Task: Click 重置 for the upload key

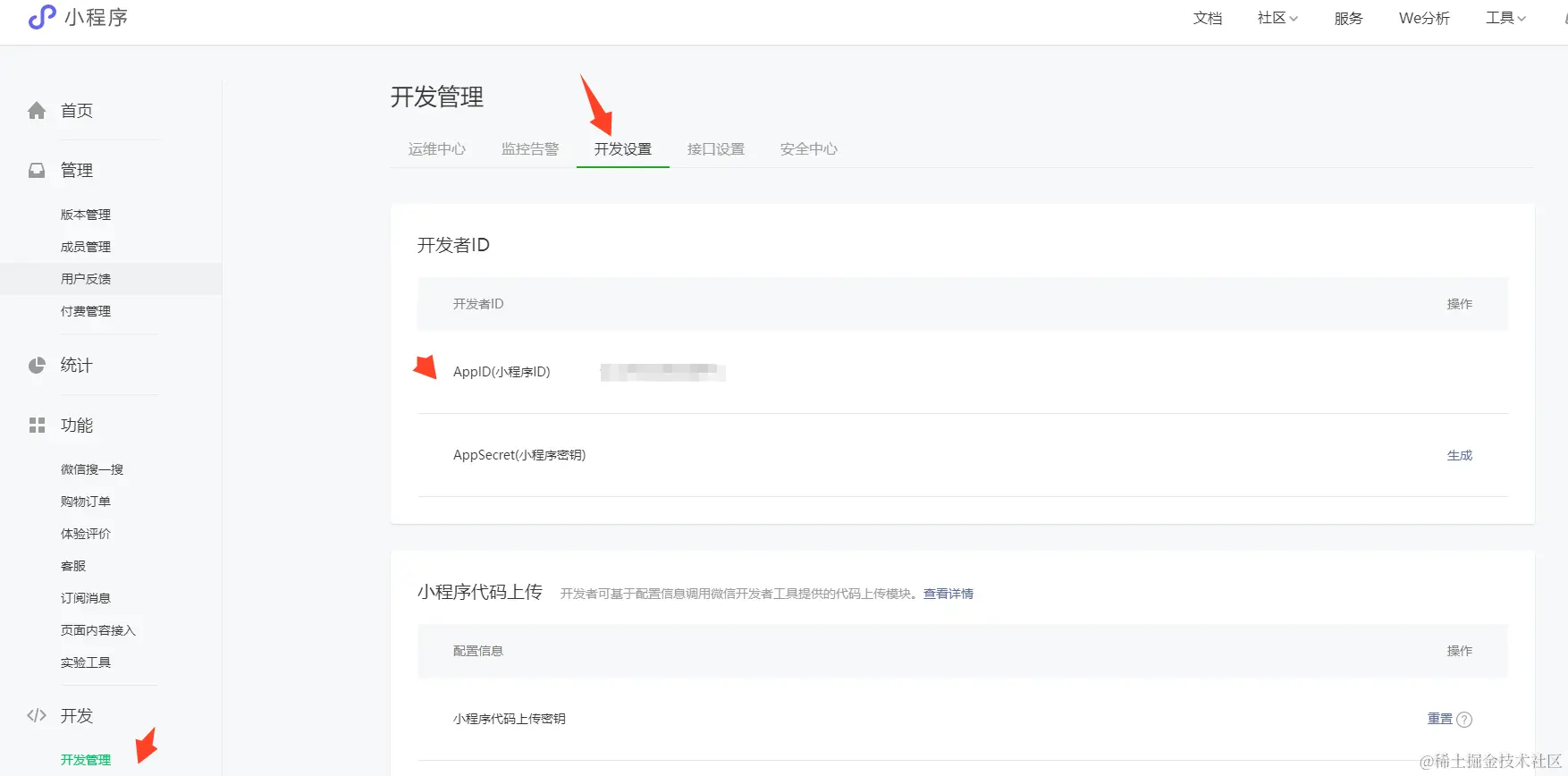Action: click(1440, 719)
